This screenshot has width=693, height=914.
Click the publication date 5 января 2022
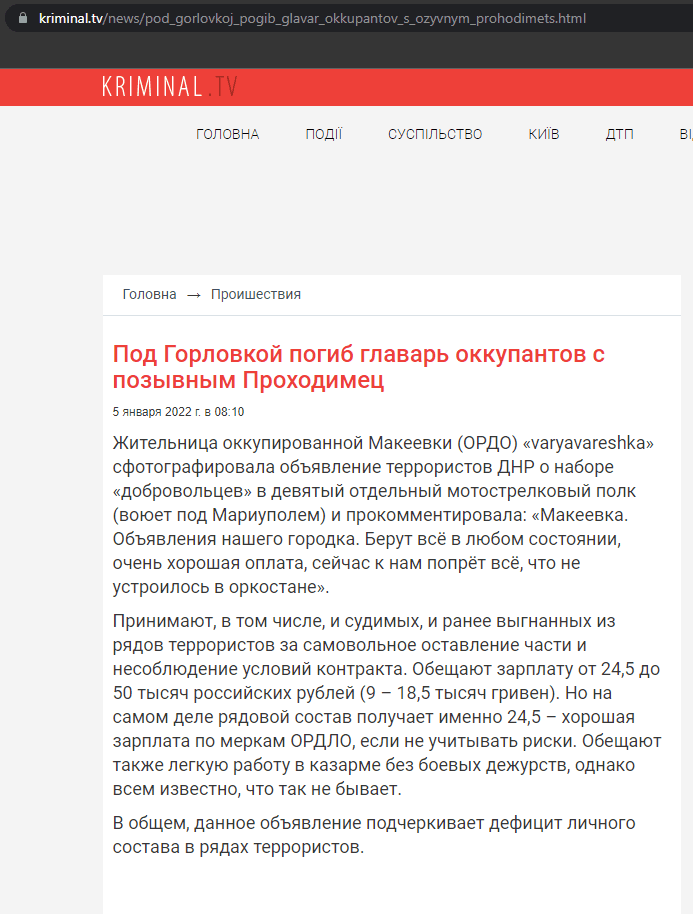pos(178,411)
